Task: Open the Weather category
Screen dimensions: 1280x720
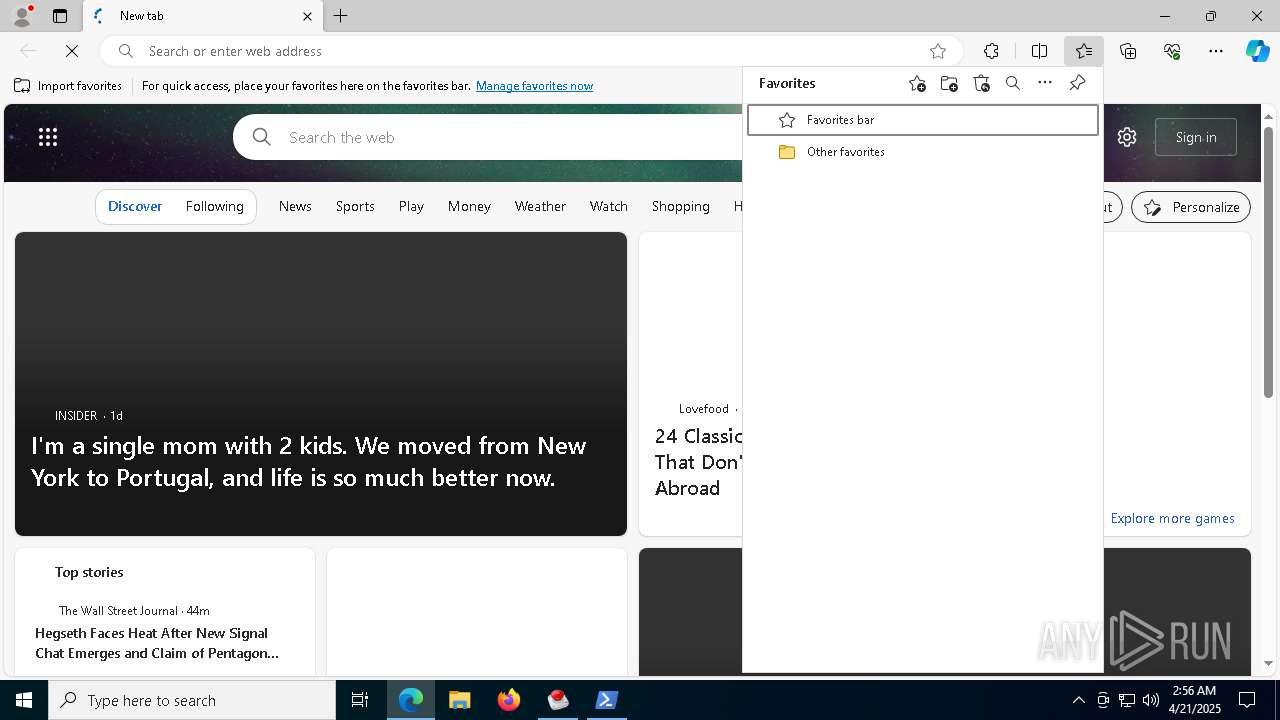Action: click(x=540, y=206)
